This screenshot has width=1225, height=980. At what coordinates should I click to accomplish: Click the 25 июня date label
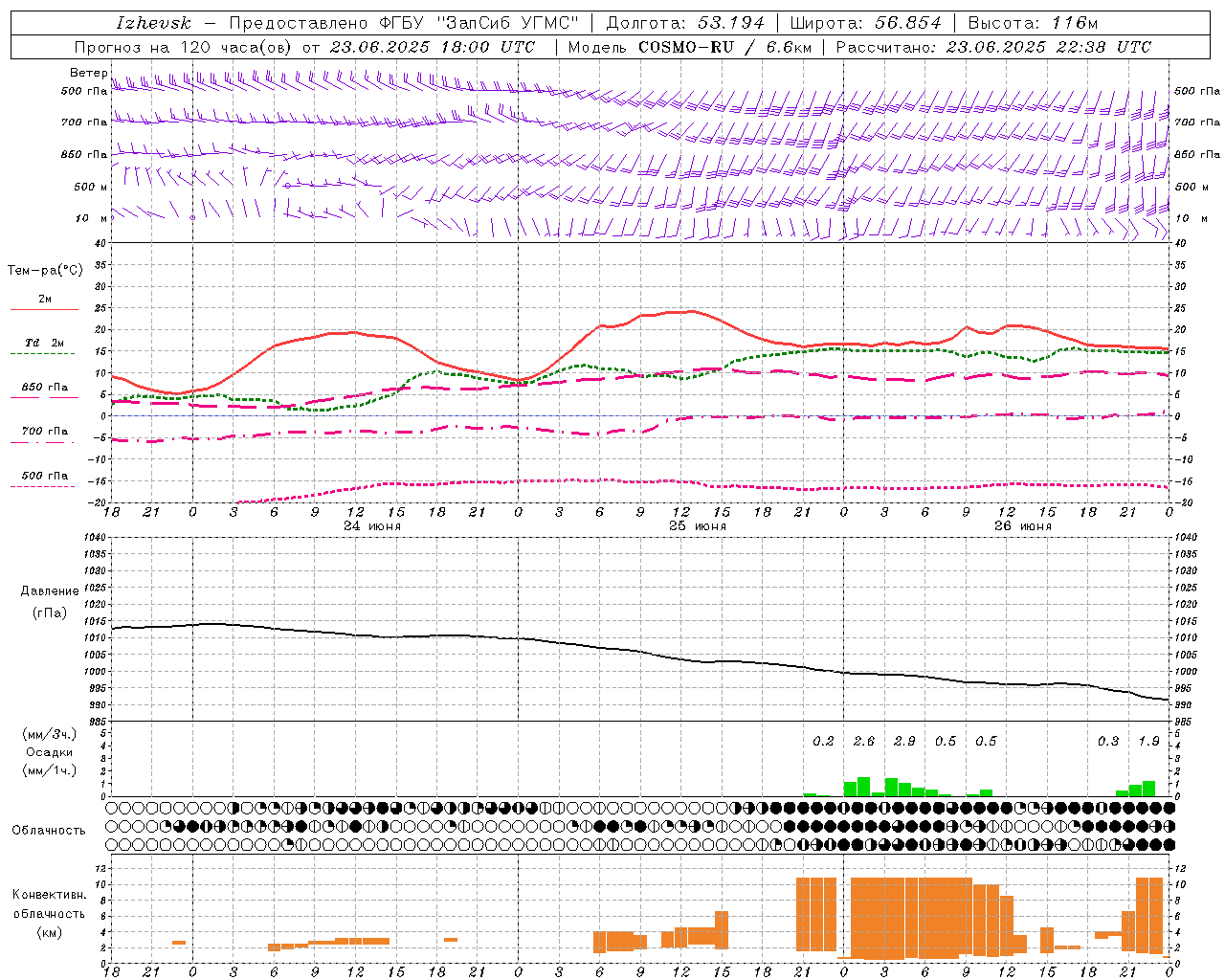(x=697, y=526)
